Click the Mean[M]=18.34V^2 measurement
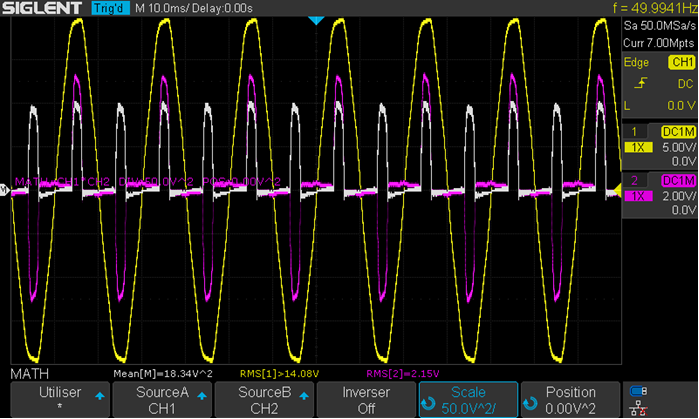 pyautogui.click(x=163, y=374)
